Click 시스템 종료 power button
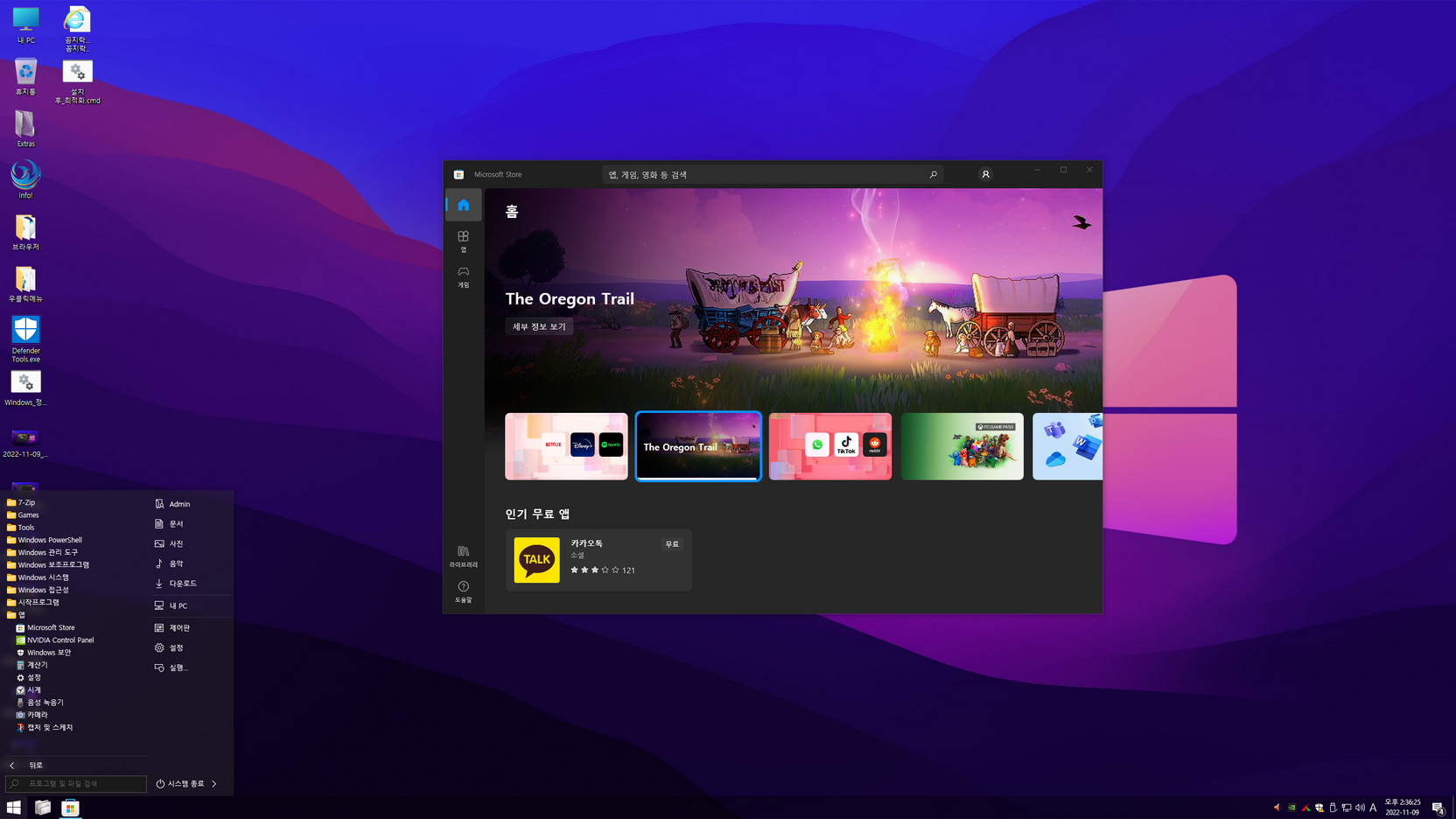The width and height of the screenshot is (1456, 819). click(x=180, y=783)
